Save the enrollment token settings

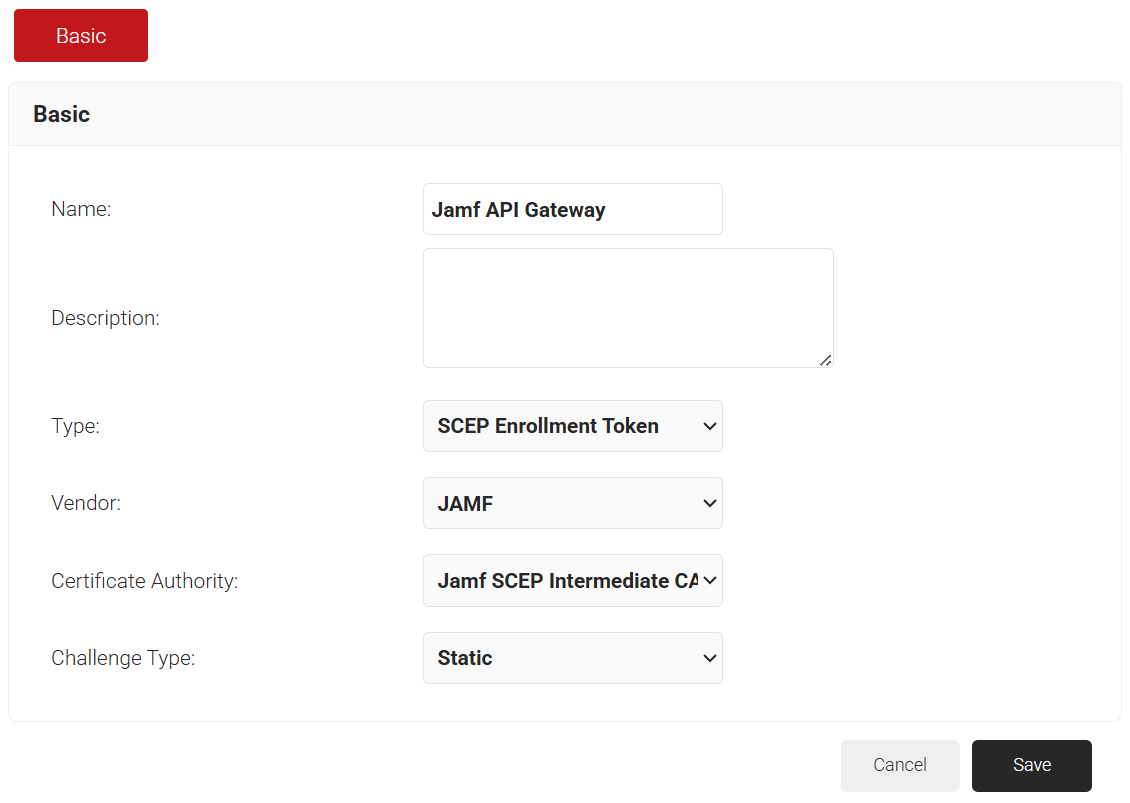[x=1031, y=765]
